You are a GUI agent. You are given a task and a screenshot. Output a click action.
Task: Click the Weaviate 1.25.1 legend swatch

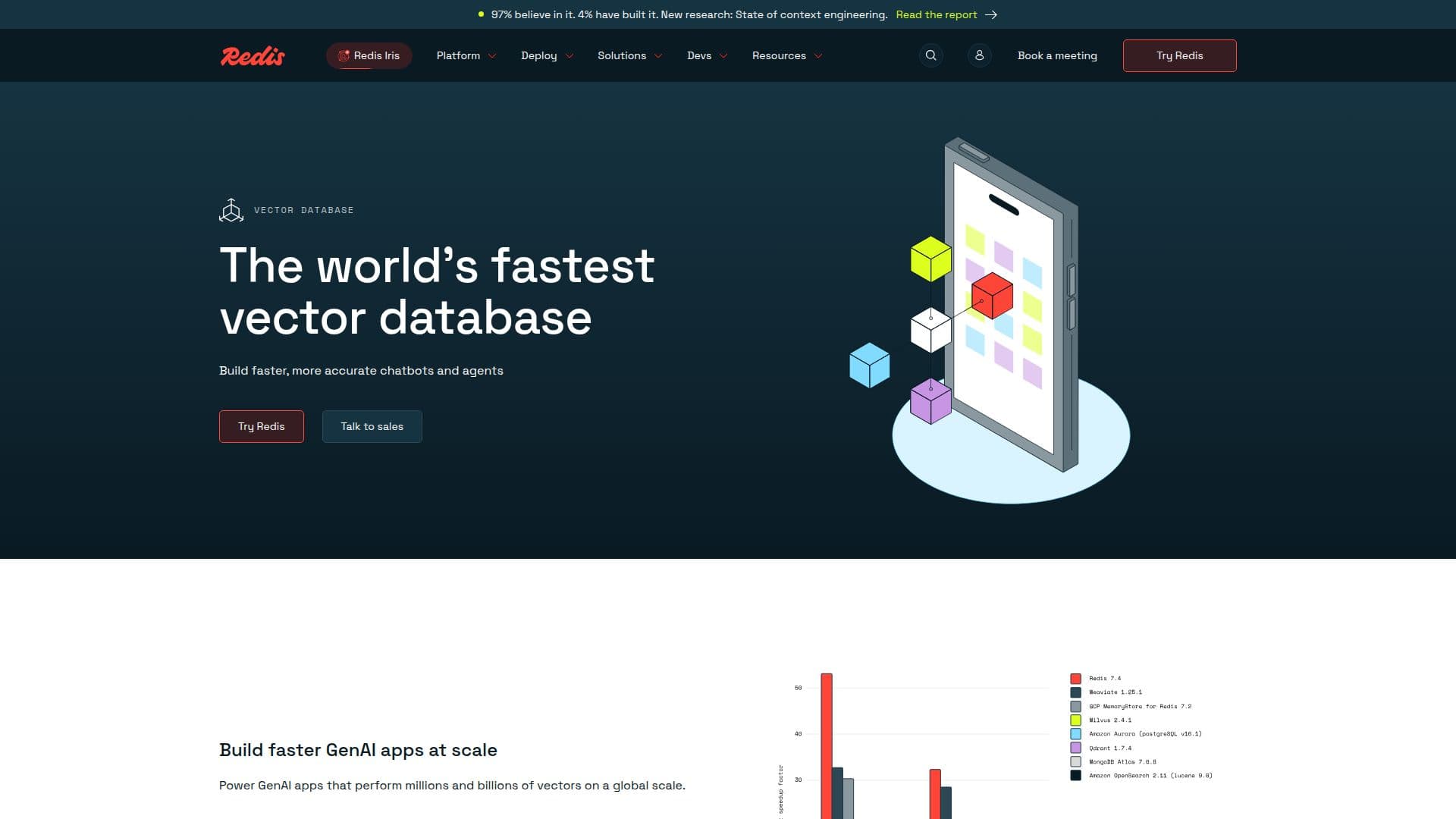point(1075,692)
